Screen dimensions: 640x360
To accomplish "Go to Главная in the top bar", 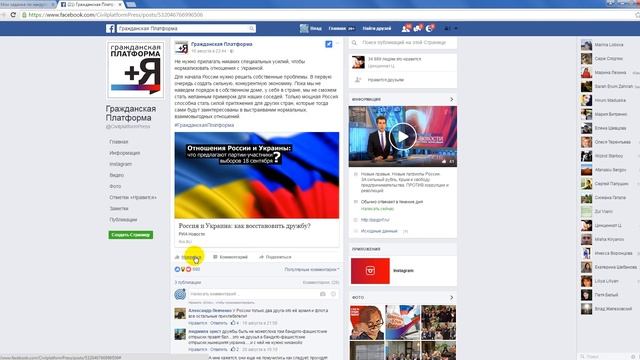I will [337, 29].
